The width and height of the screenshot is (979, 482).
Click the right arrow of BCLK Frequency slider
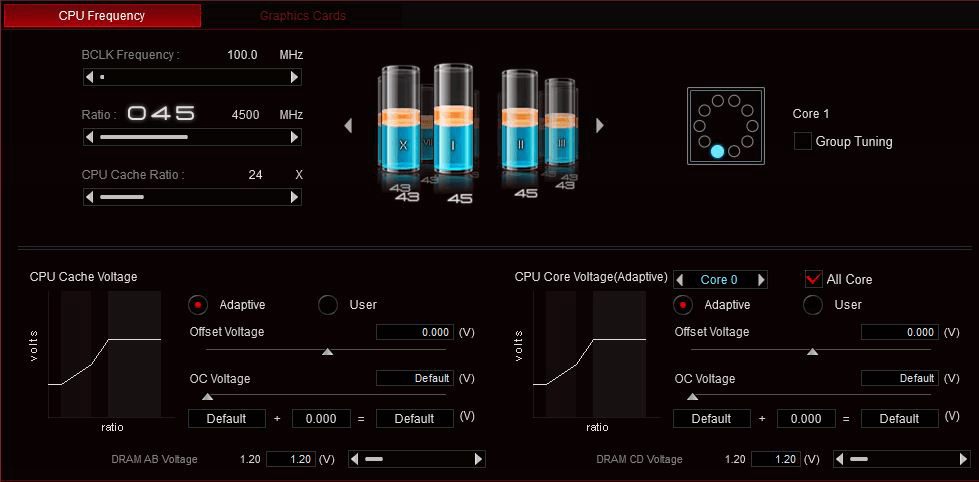tap(294, 77)
